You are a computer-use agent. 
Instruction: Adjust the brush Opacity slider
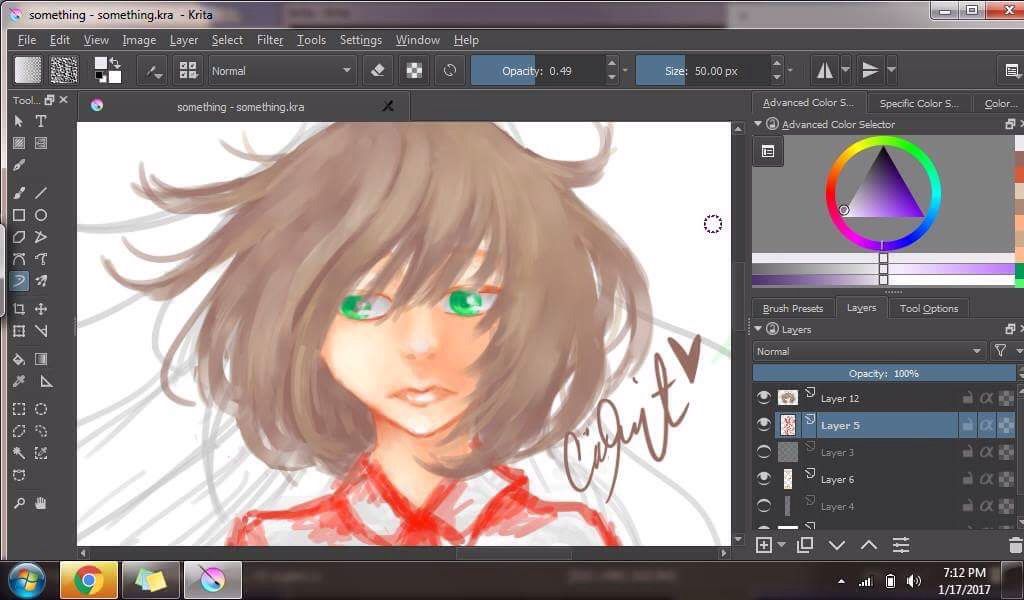537,71
